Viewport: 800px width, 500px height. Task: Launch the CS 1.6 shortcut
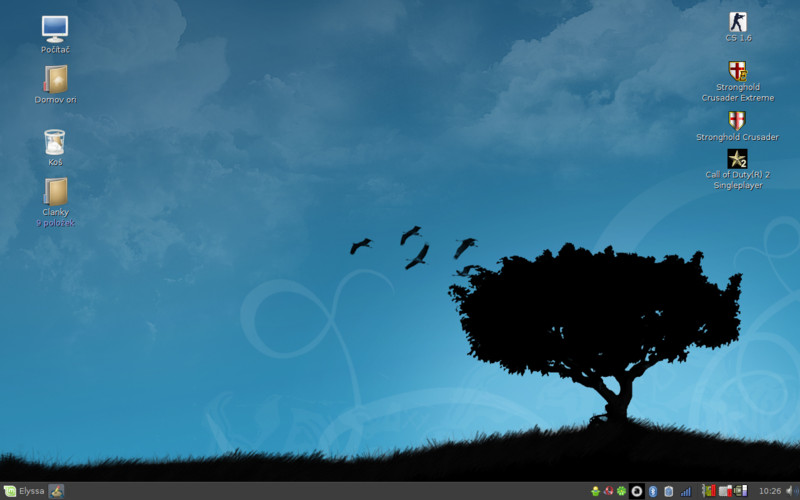click(x=738, y=27)
